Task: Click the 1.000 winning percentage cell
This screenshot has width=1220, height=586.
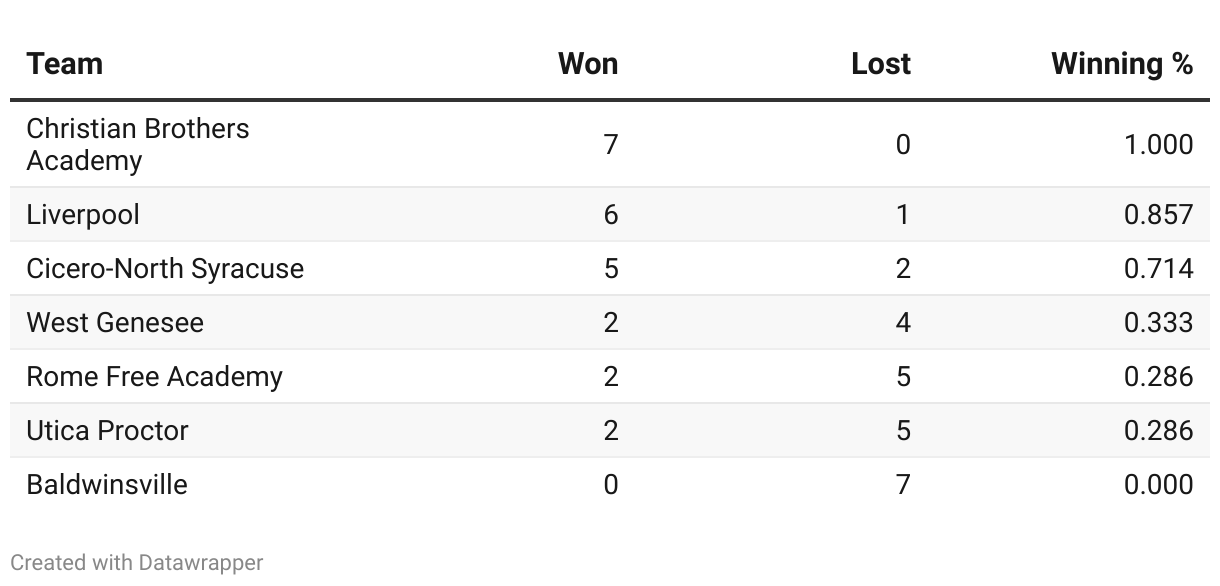Action: 1159,145
